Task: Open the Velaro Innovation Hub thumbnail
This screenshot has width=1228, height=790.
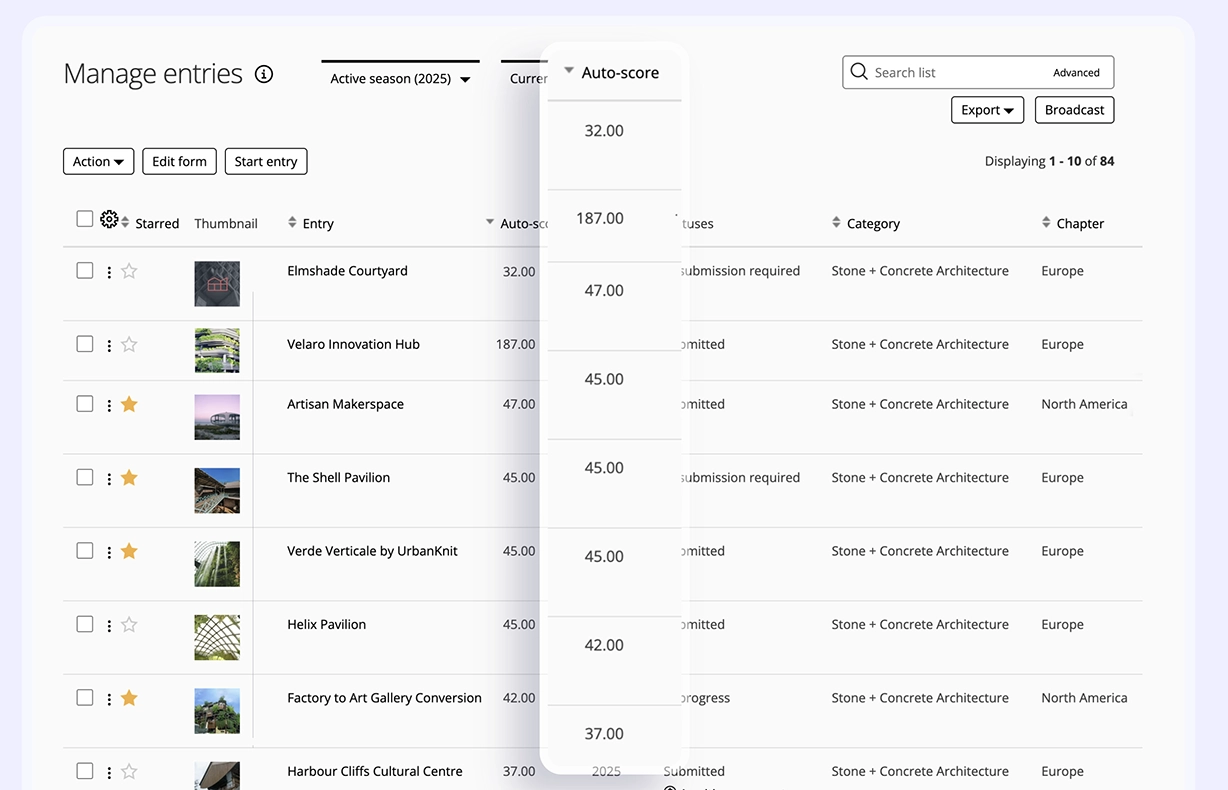Action: coord(217,350)
